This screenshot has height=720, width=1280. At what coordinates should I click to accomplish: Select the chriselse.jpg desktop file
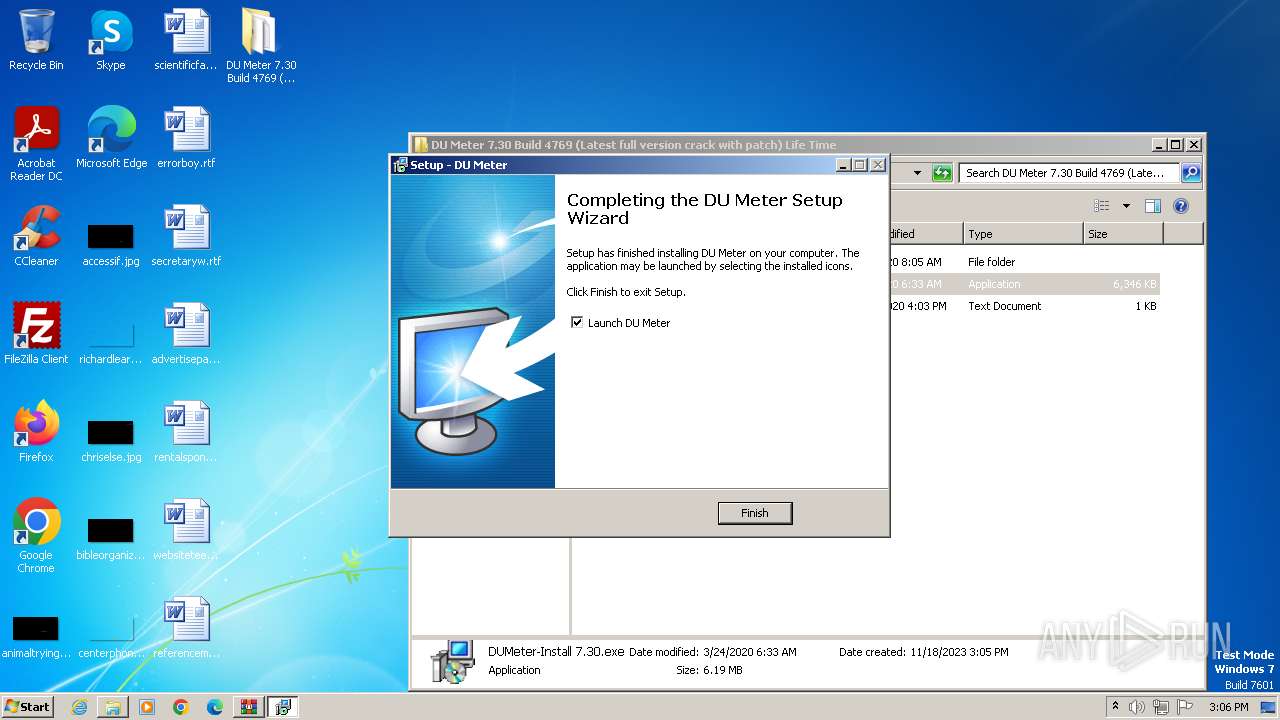(111, 441)
